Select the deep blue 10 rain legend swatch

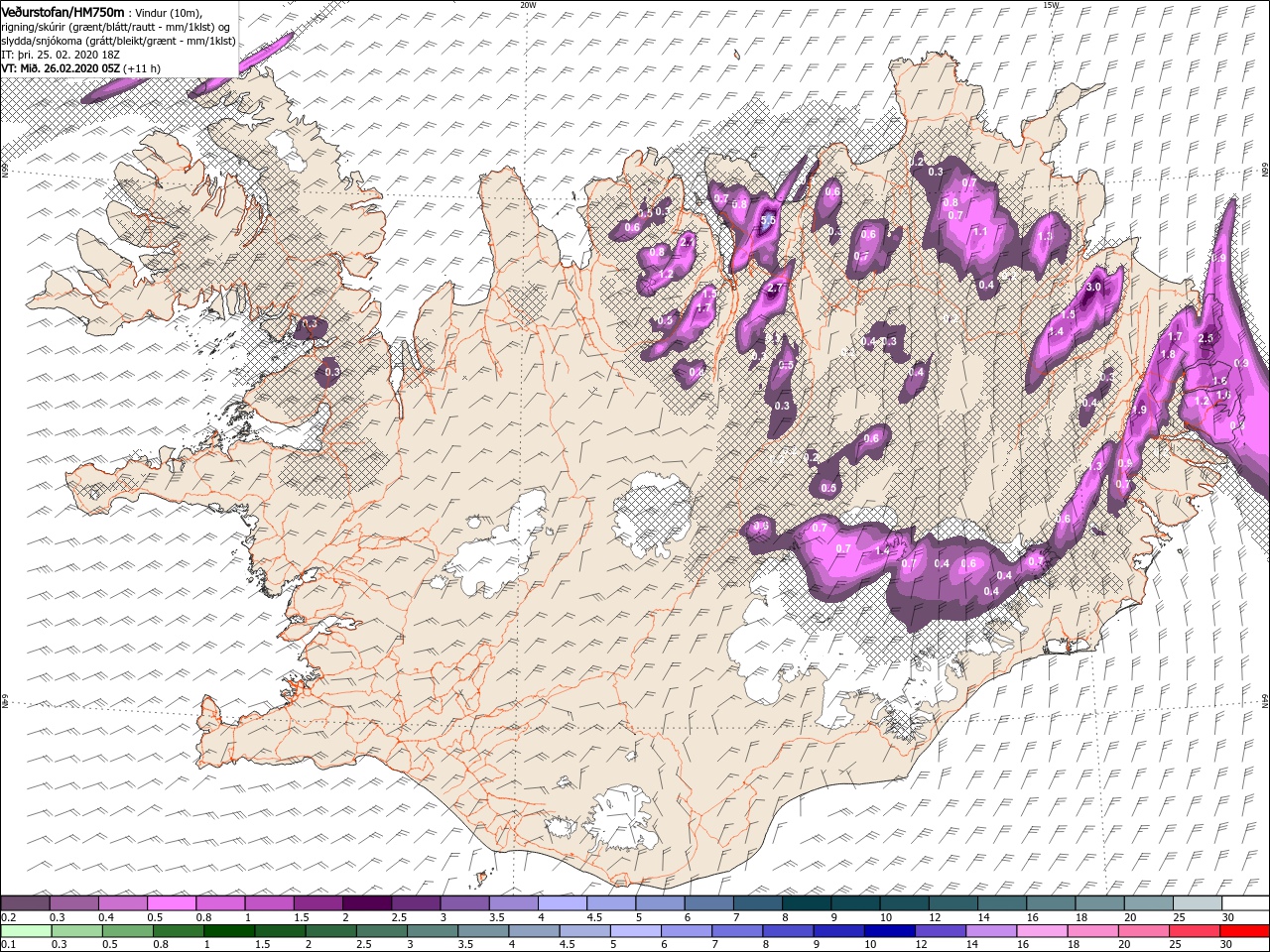click(x=888, y=931)
